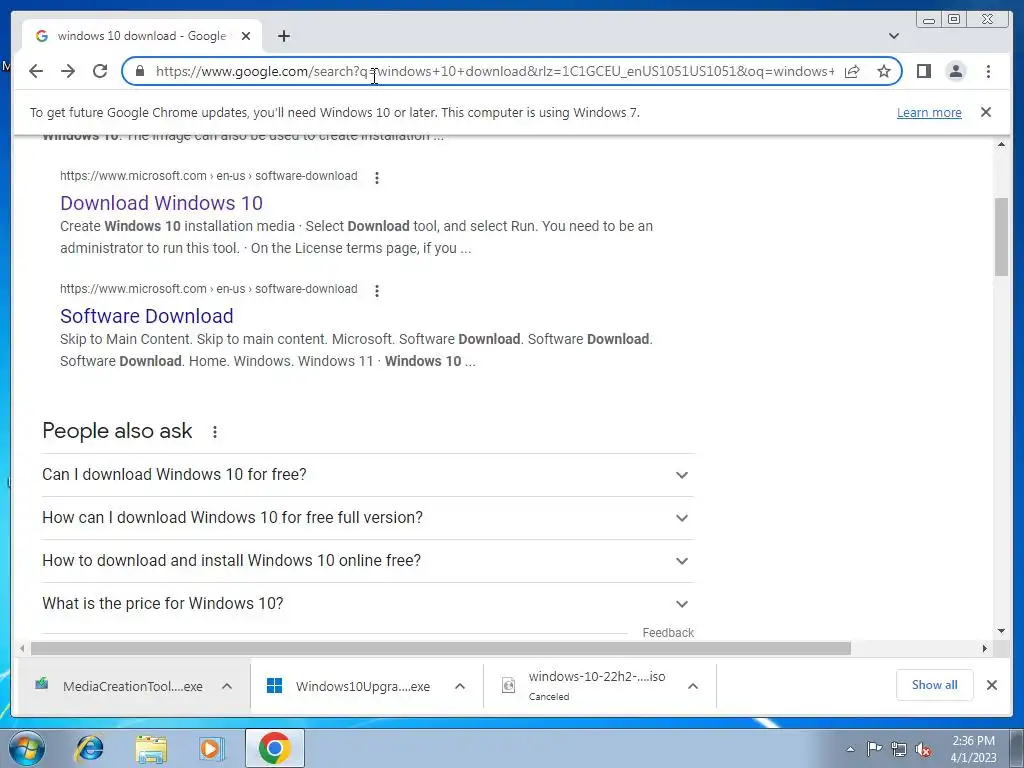Open muted volume tray icon
The width and height of the screenshot is (1024, 768).
click(923, 749)
